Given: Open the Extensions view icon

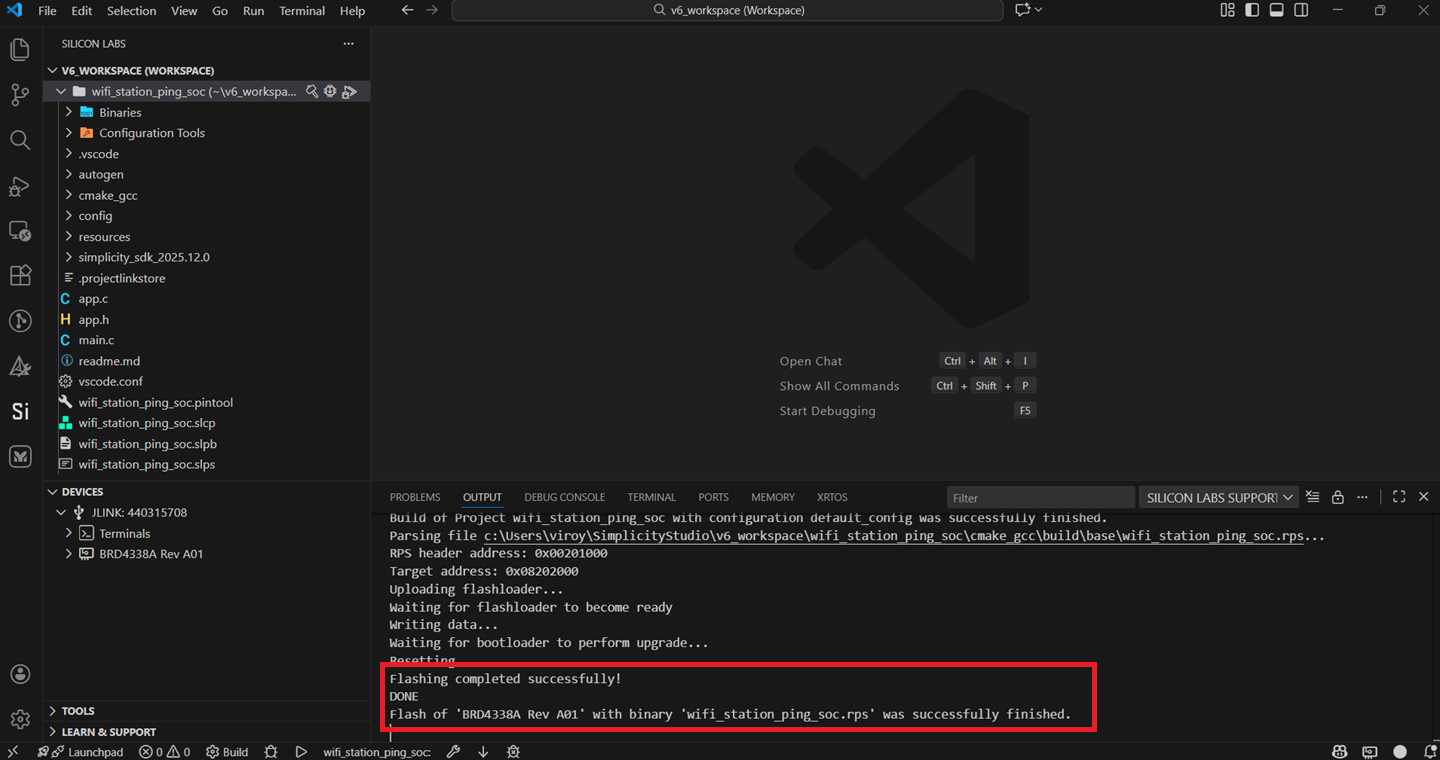Looking at the screenshot, I should pos(20,275).
